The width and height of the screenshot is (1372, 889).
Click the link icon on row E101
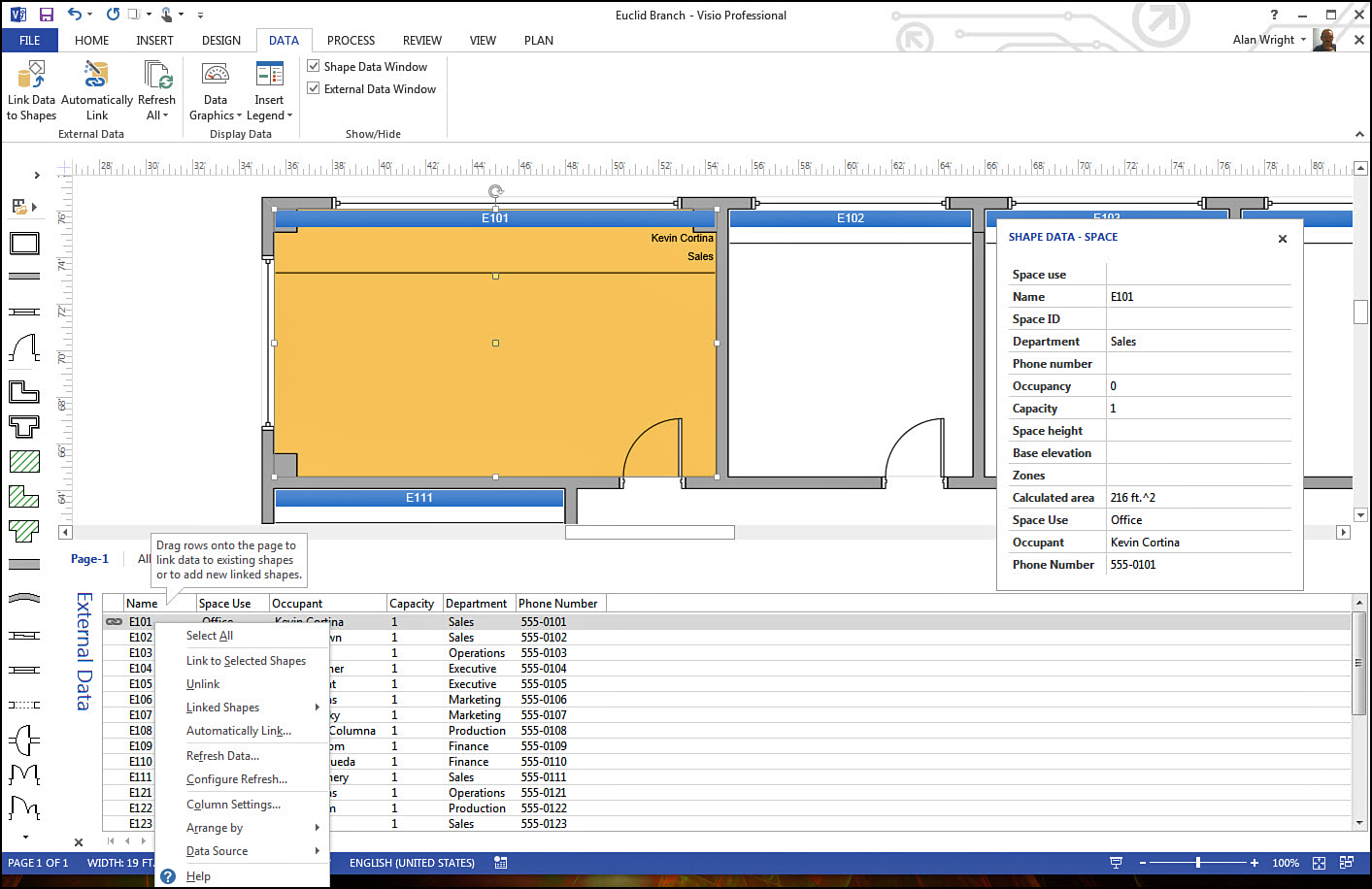(114, 621)
